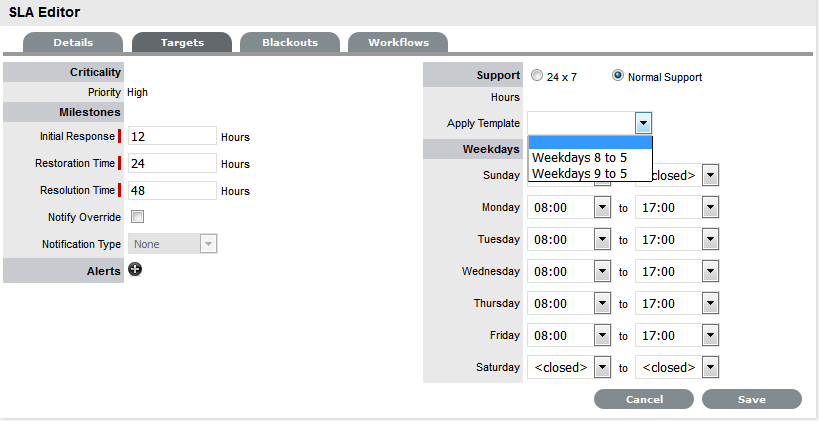Edit the Initial Response hours field
The height and width of the screenshot is (421, 819).
(x=172, y=136)
